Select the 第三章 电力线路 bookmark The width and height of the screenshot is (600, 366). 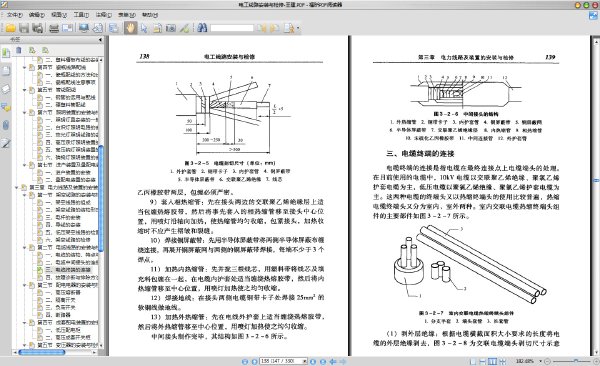click(x=64, y=188)
